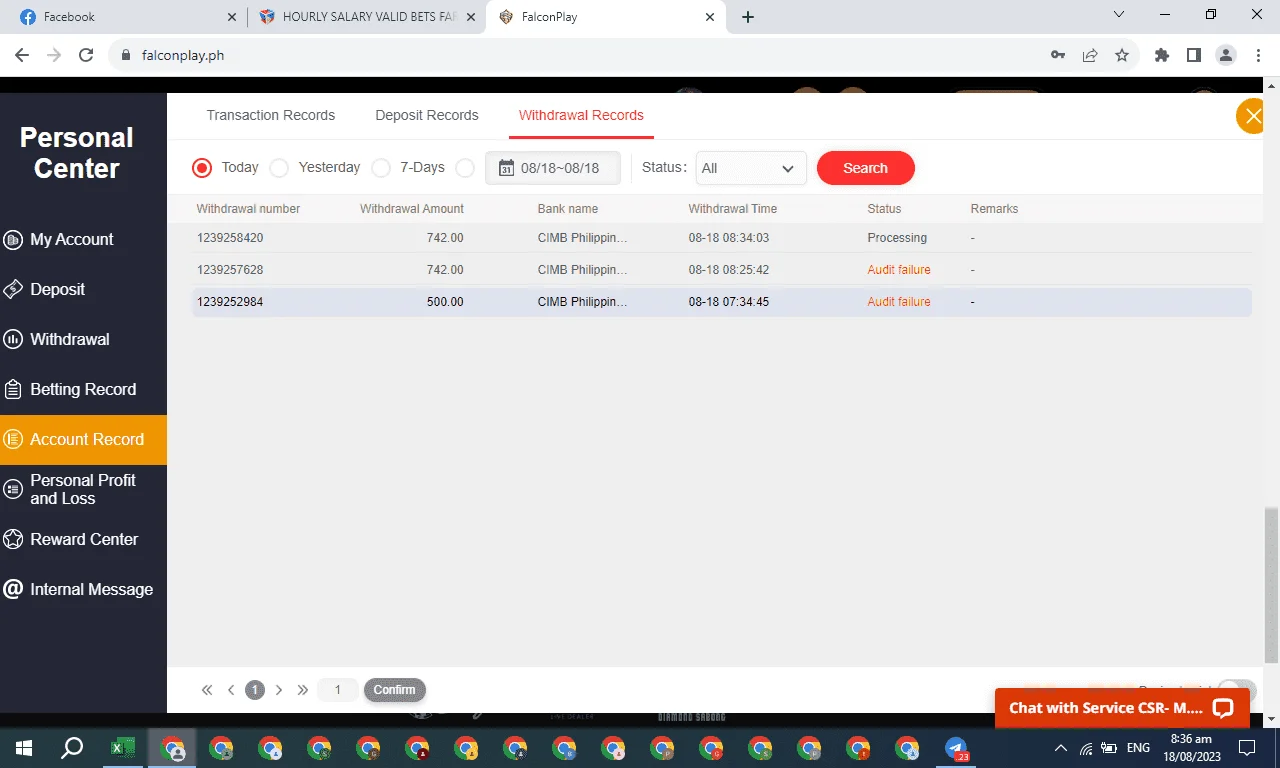Go to first page with double-left arrow
This screenshot has height=768, width=1280.
click(207, 690)
